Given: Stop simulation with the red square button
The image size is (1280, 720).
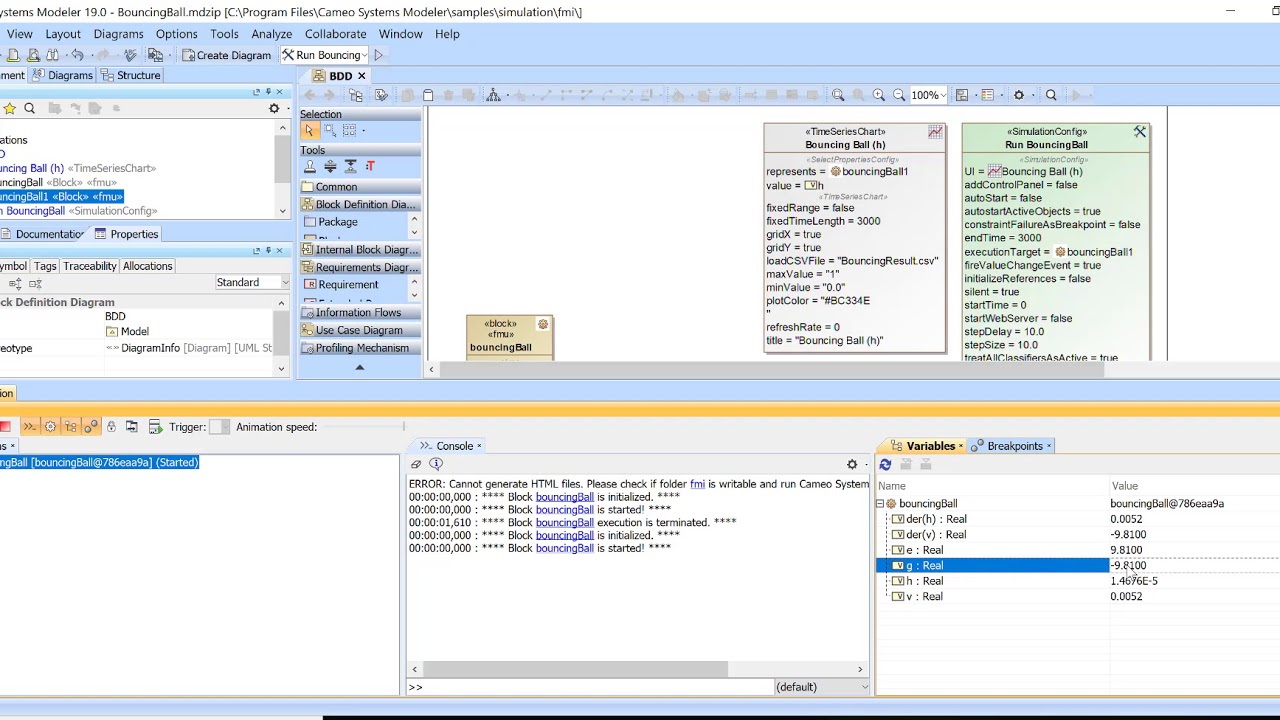Looking at the screenshot, I should point(5,427).
